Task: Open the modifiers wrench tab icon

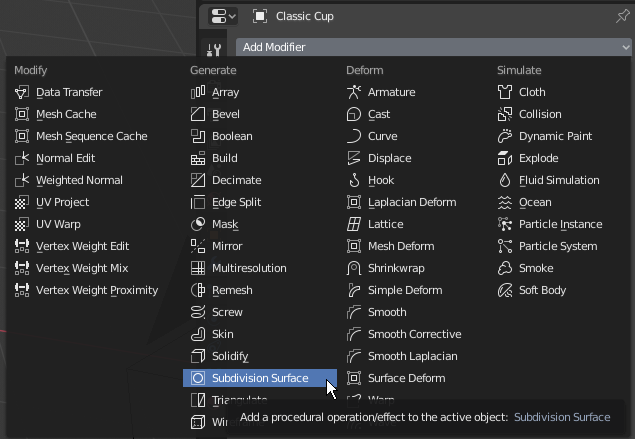Action: coord(214,49)
